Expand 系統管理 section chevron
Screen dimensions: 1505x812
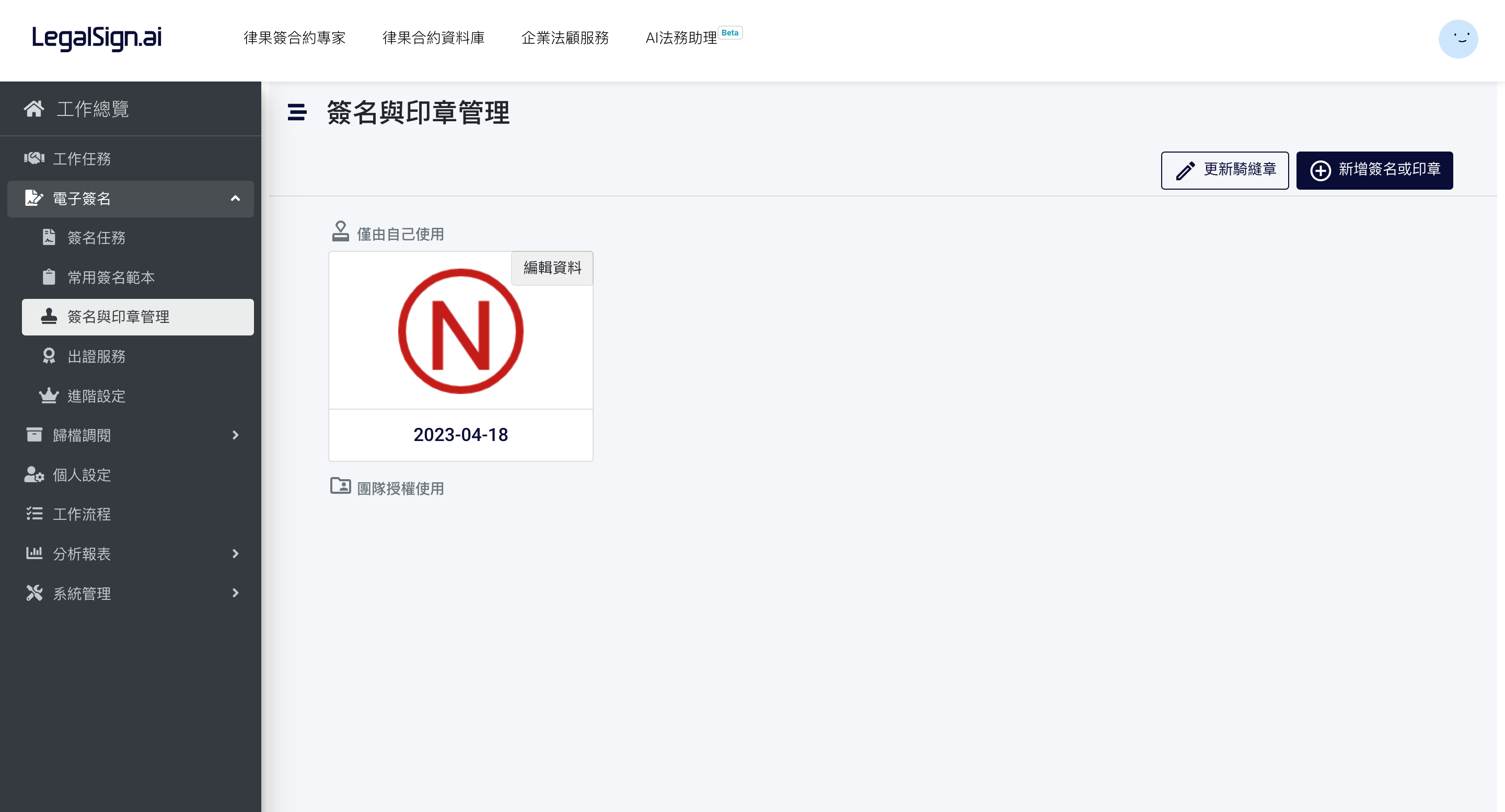tap(236, 594)
